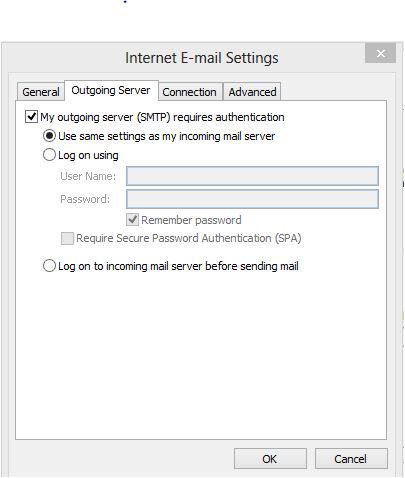This screenshot has height=478, width=405.
Task: Click the User Name label text
Action: point(88,176)
